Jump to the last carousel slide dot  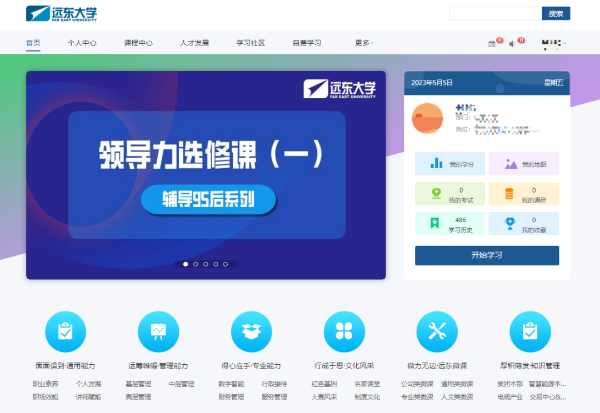click(x=226, y=264)
